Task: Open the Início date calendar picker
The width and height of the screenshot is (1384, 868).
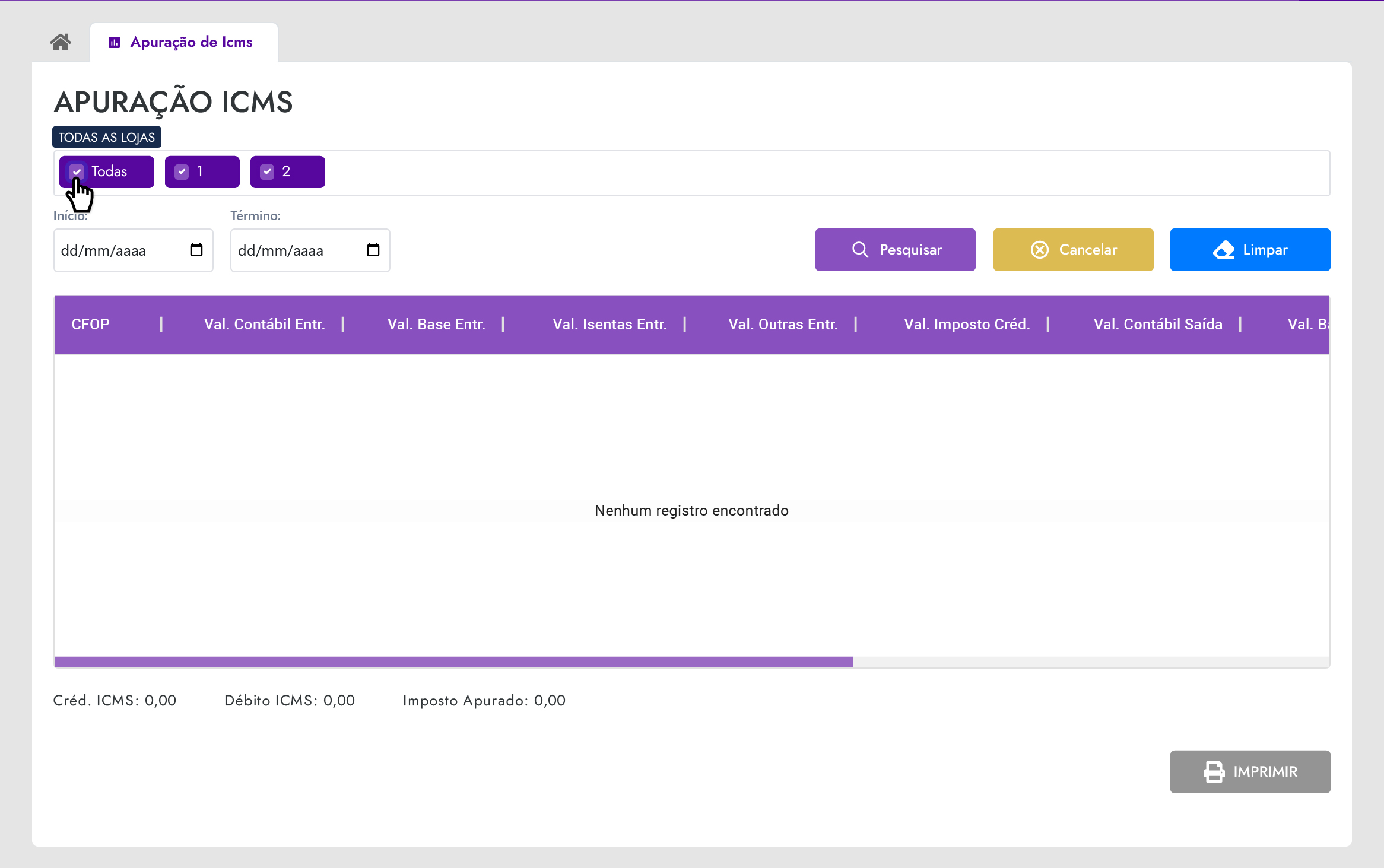Action: (196, 250)
